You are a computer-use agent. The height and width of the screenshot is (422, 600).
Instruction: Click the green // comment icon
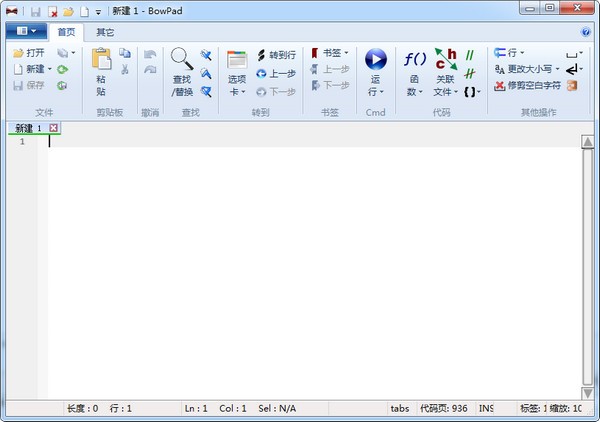[x=469, y=54]
